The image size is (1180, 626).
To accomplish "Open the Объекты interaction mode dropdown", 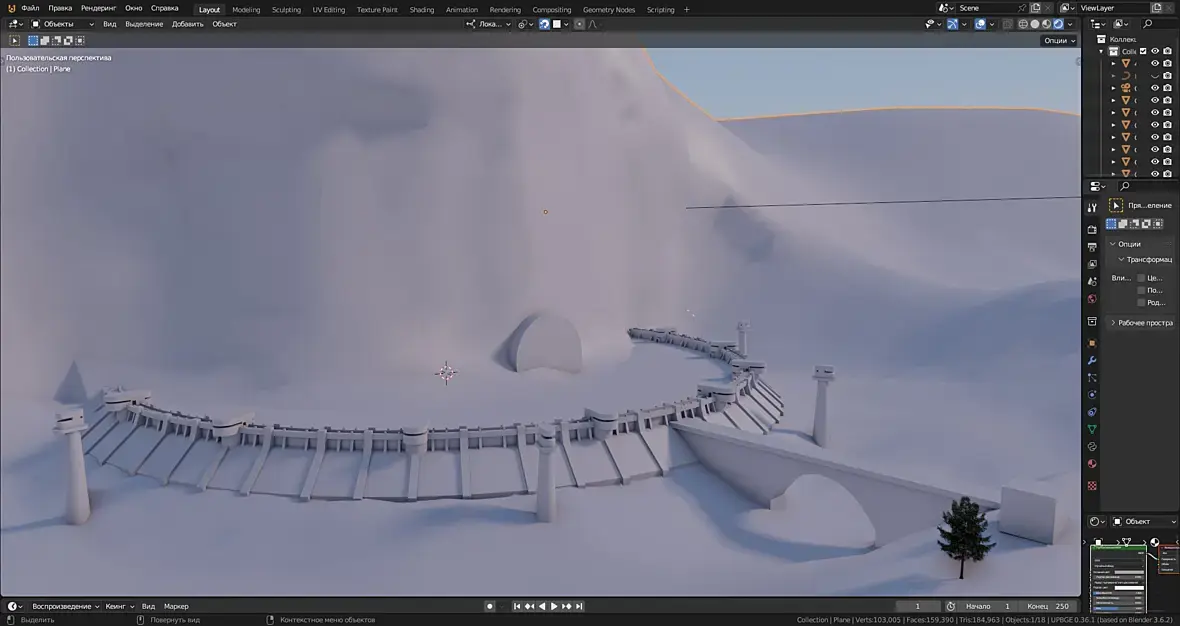I will pos(62,24).
